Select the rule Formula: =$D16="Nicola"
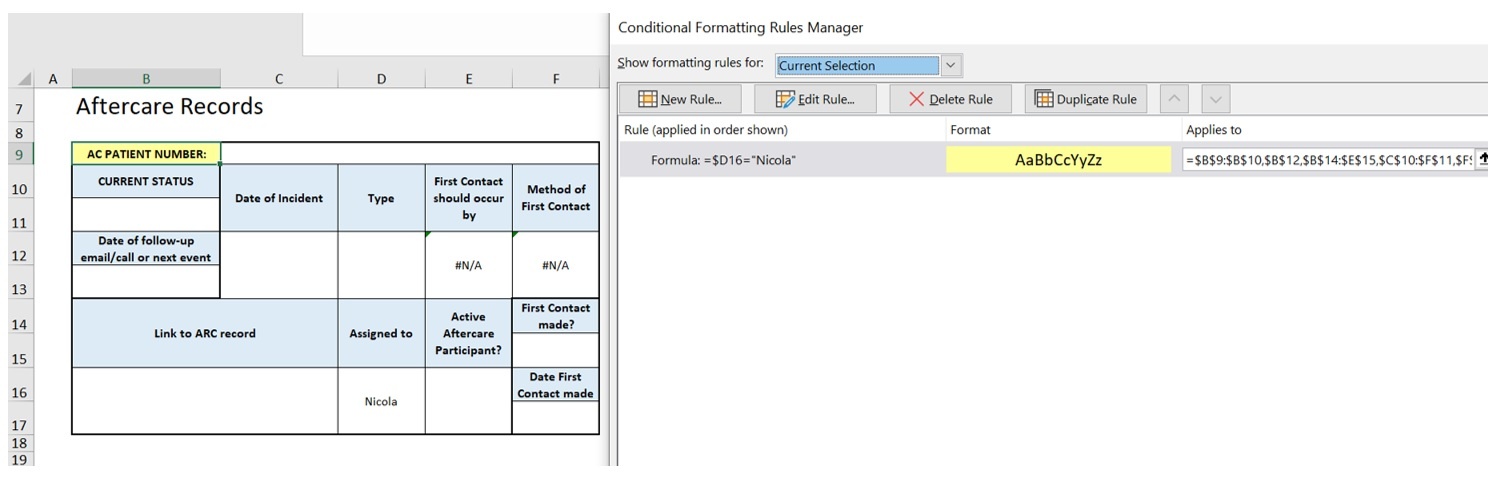Viewport: 1497px width, 477px height. tap(723, 160)
